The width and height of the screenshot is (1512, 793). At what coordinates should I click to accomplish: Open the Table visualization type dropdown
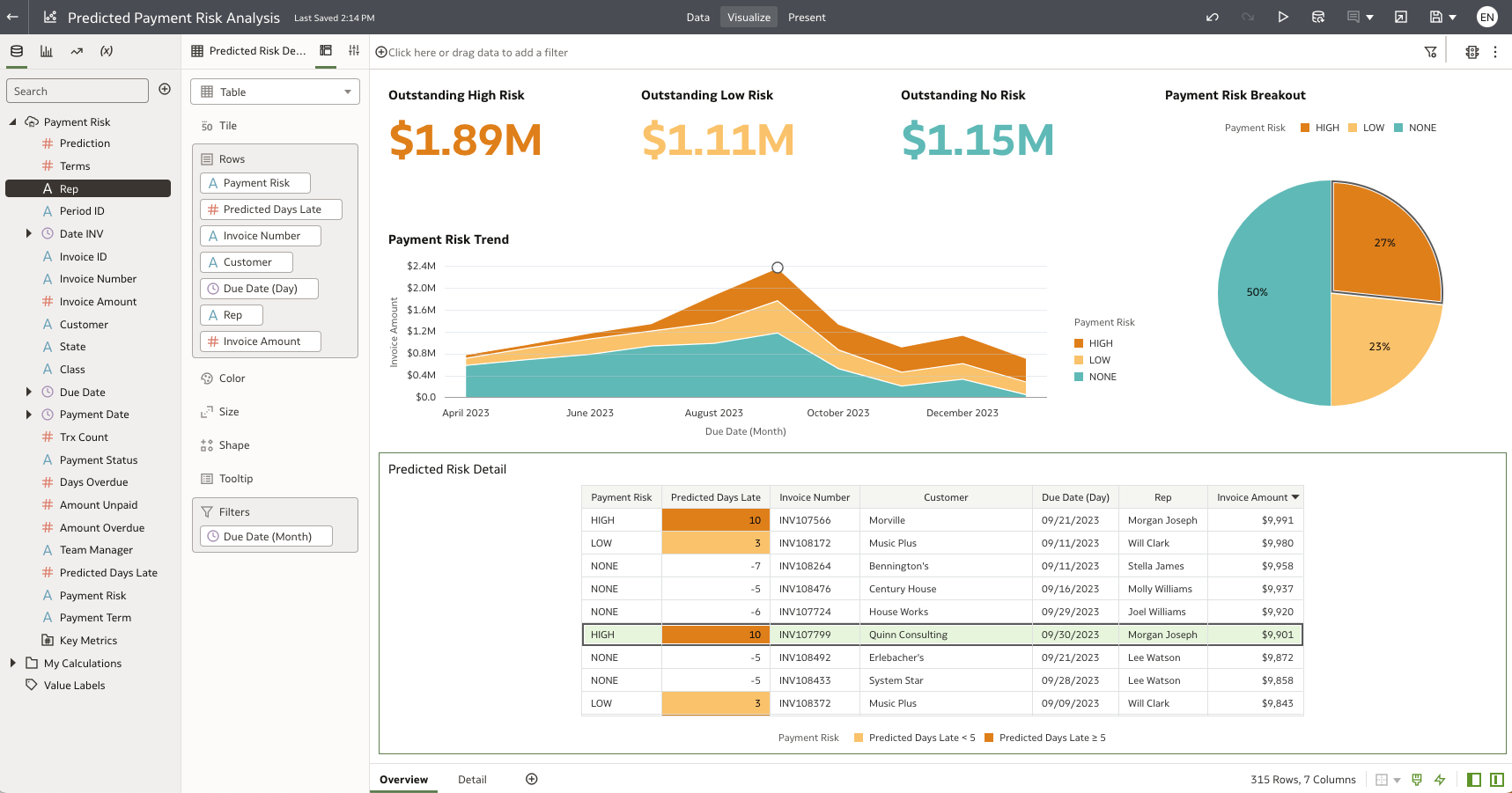point(275,92)
